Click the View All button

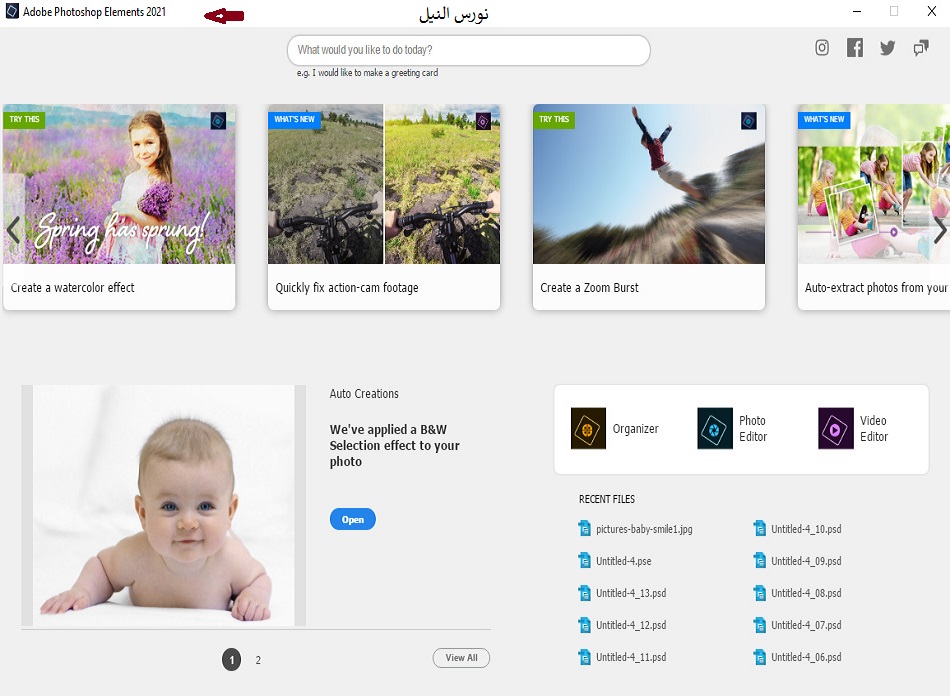pos(461,658)
